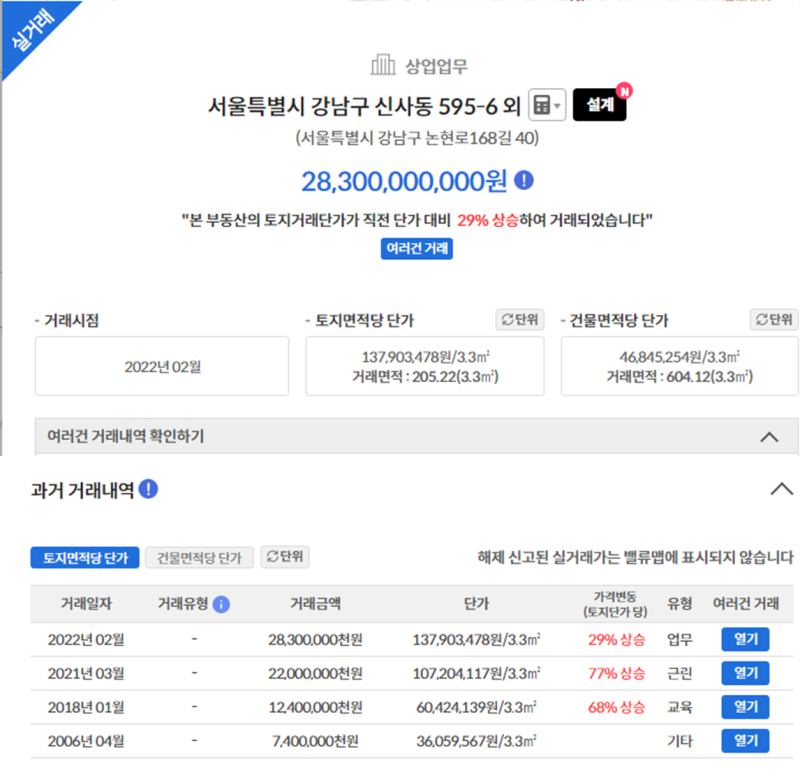Click the 여러건 거래 column header
Image resolution: width=800 pixels, height=778 pixels.
[x=745, y=604]
